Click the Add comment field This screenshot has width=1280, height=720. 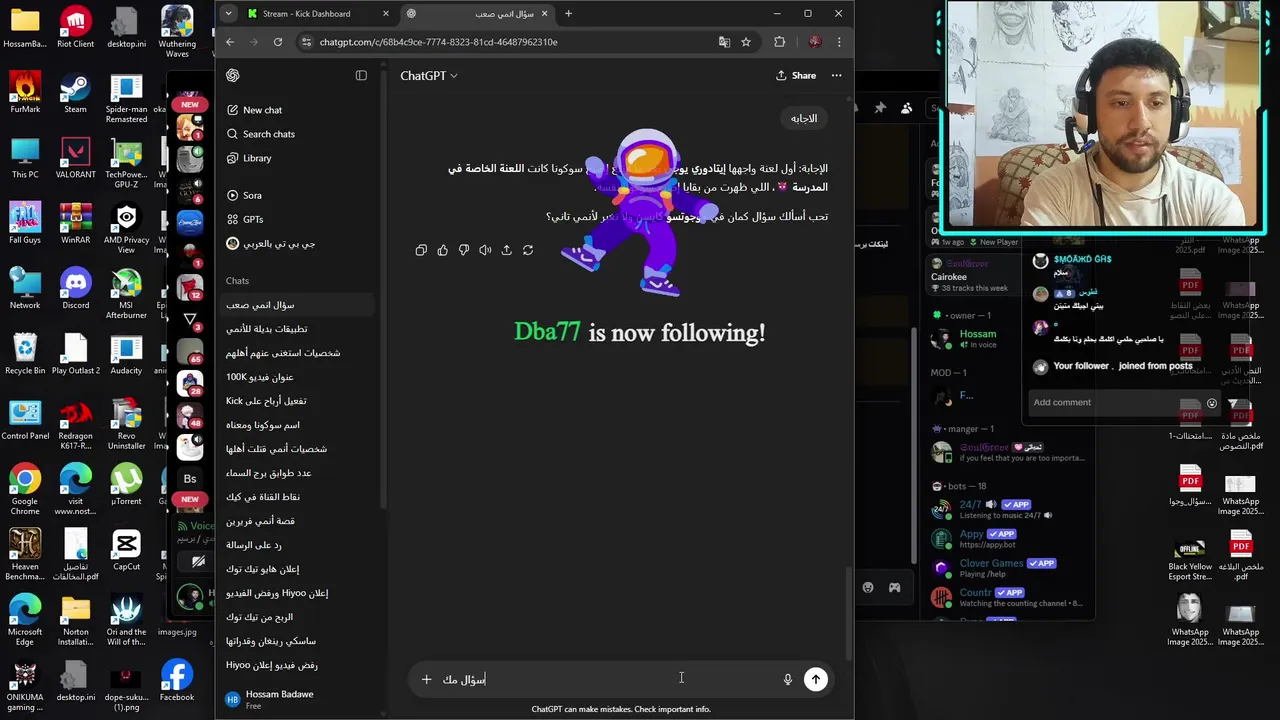point(1112,402)
